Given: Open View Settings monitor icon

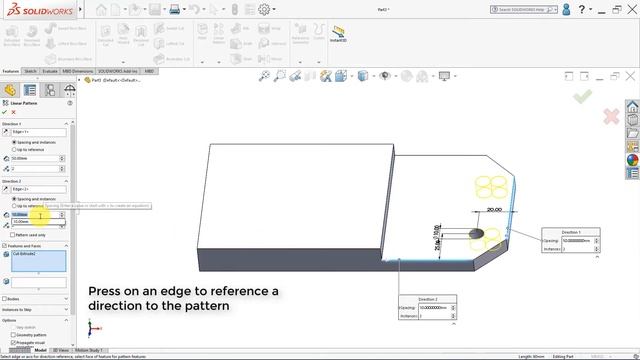Looking at the screenshot, I should tap(444, 76).
